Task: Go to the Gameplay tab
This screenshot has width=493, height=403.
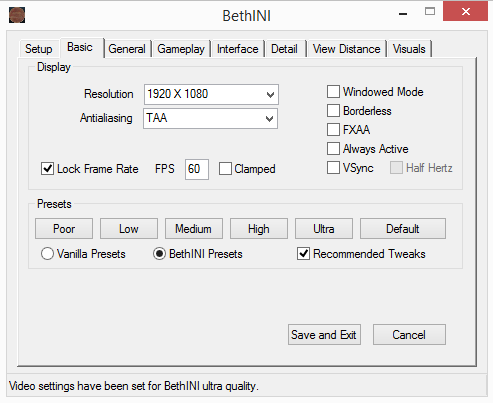Action: coord(181,49)
